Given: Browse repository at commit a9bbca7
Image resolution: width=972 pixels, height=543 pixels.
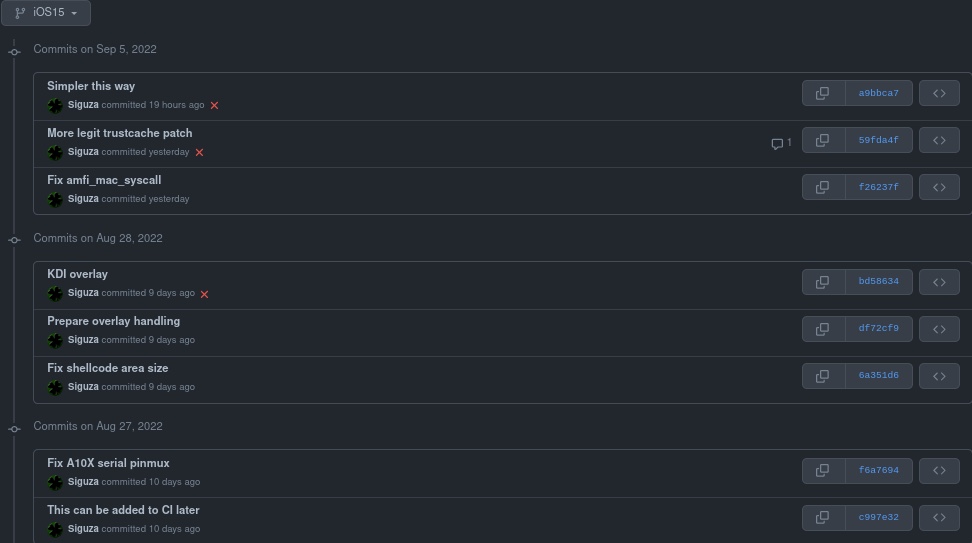Looking at the screenshot, I should (x=939, y=93).
